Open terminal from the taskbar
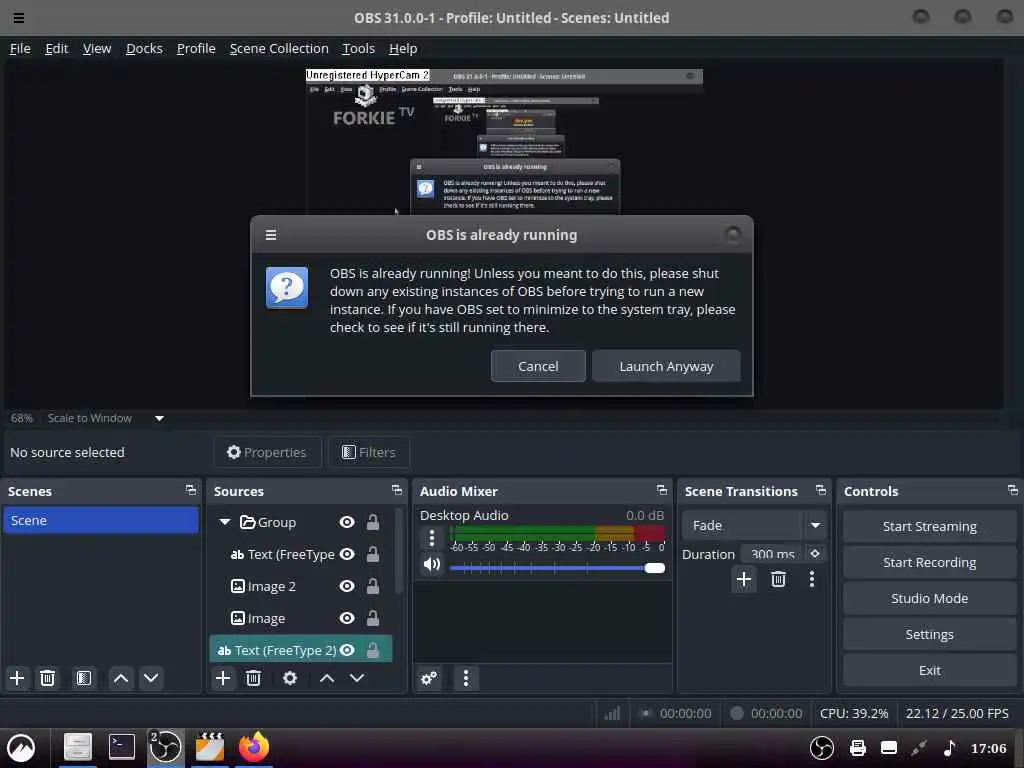The image size is (1024, 768). (x=121, y=746)
